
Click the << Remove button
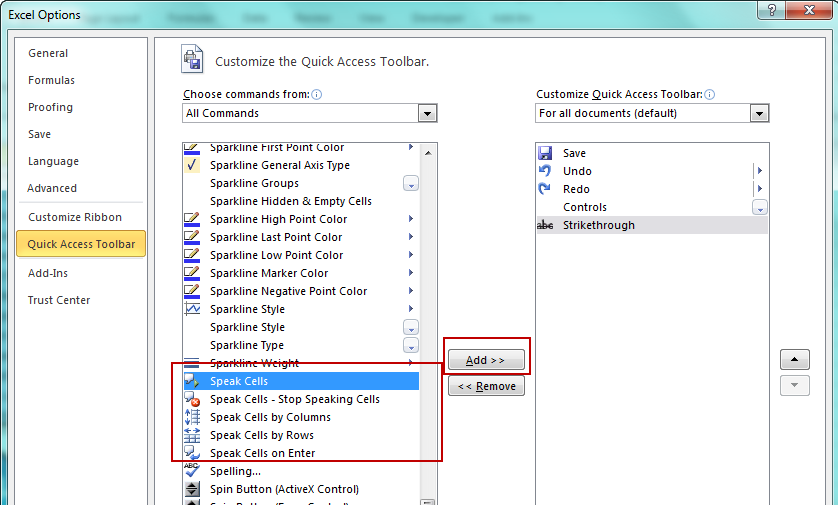(486, 386)
